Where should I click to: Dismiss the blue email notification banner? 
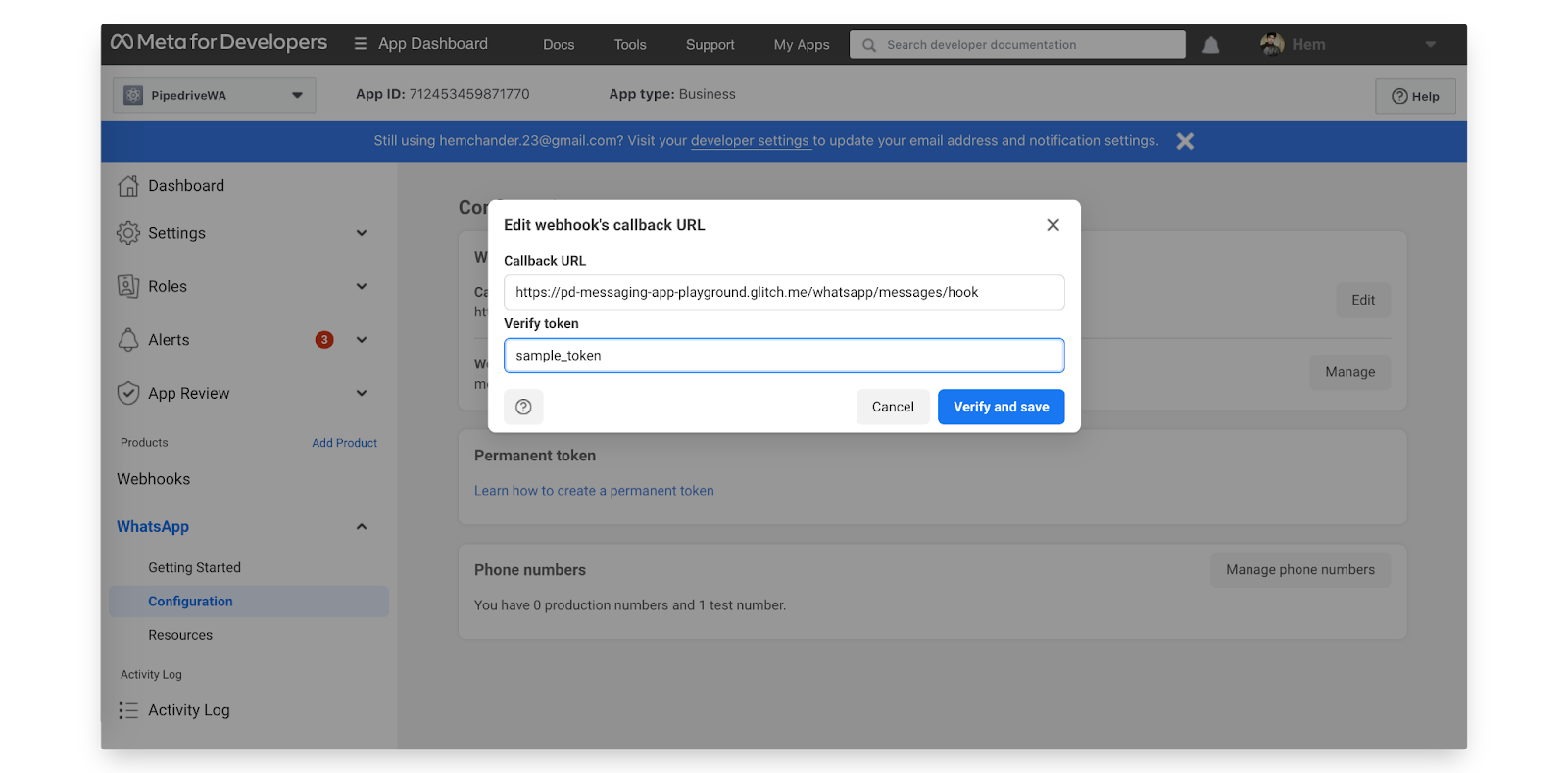(1185, 141)
